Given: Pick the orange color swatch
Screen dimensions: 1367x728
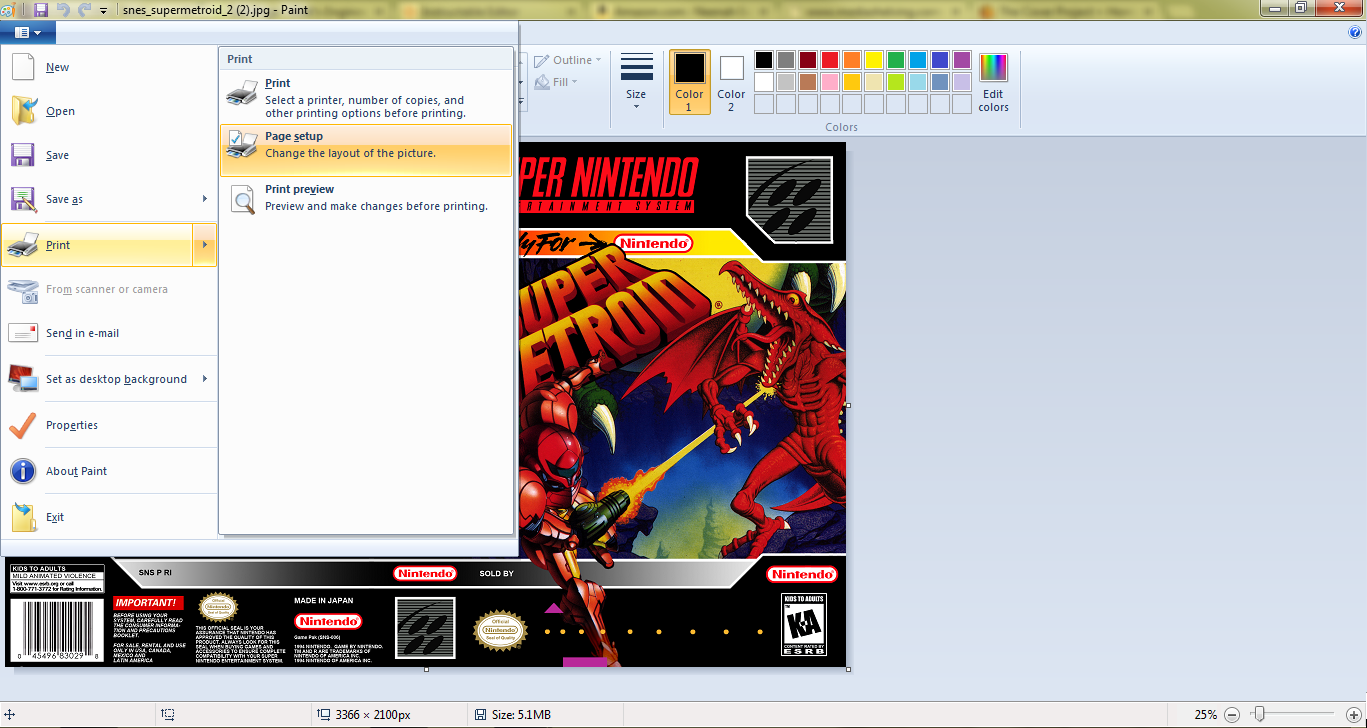Looking at the screenshot, I should 852,60.
